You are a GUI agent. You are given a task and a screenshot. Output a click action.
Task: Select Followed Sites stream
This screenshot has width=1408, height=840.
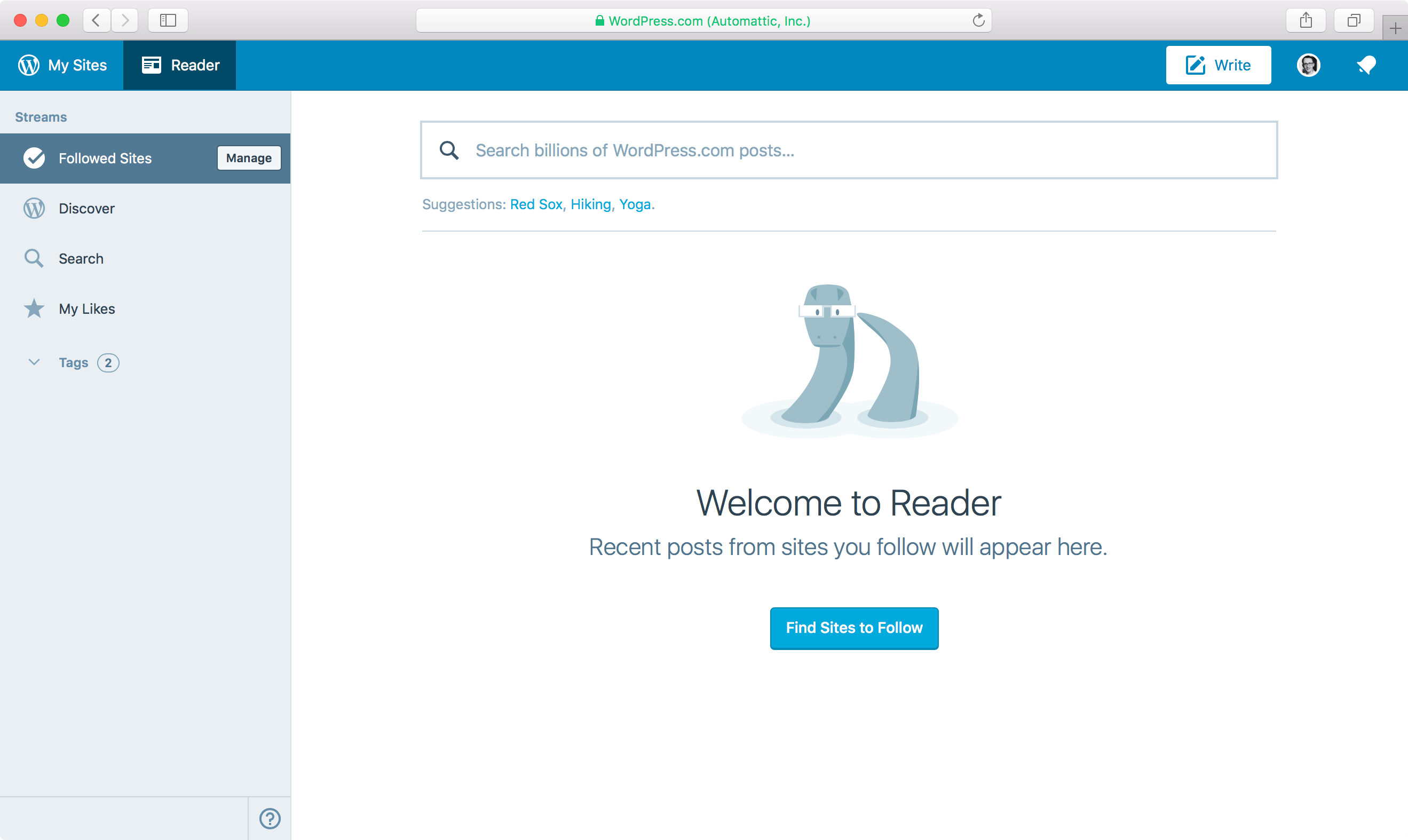(x=105, y=159)
